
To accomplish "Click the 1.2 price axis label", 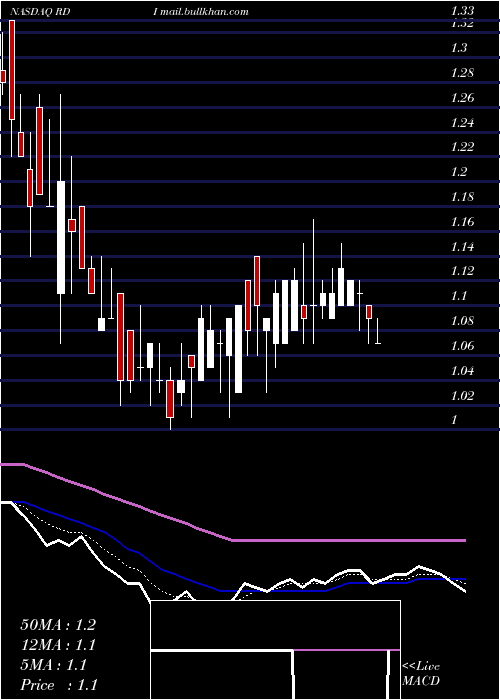I will tap(459, 172).
